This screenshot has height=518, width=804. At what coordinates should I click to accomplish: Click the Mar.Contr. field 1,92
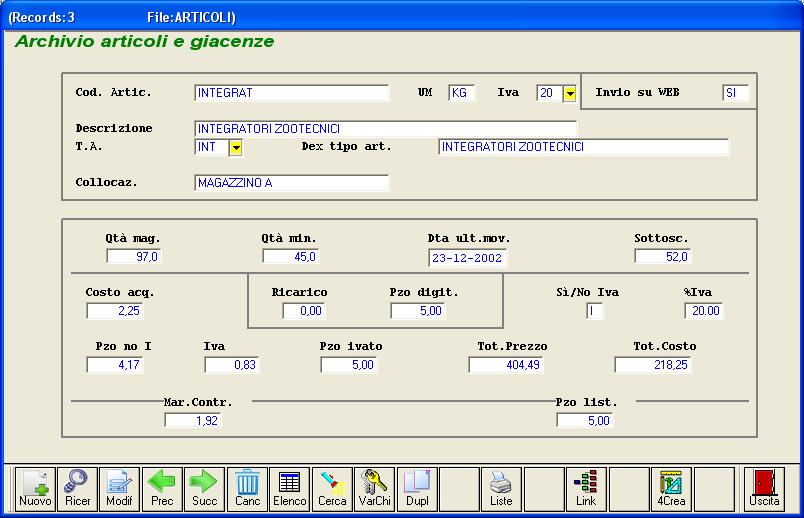click(x=193, y=421)
